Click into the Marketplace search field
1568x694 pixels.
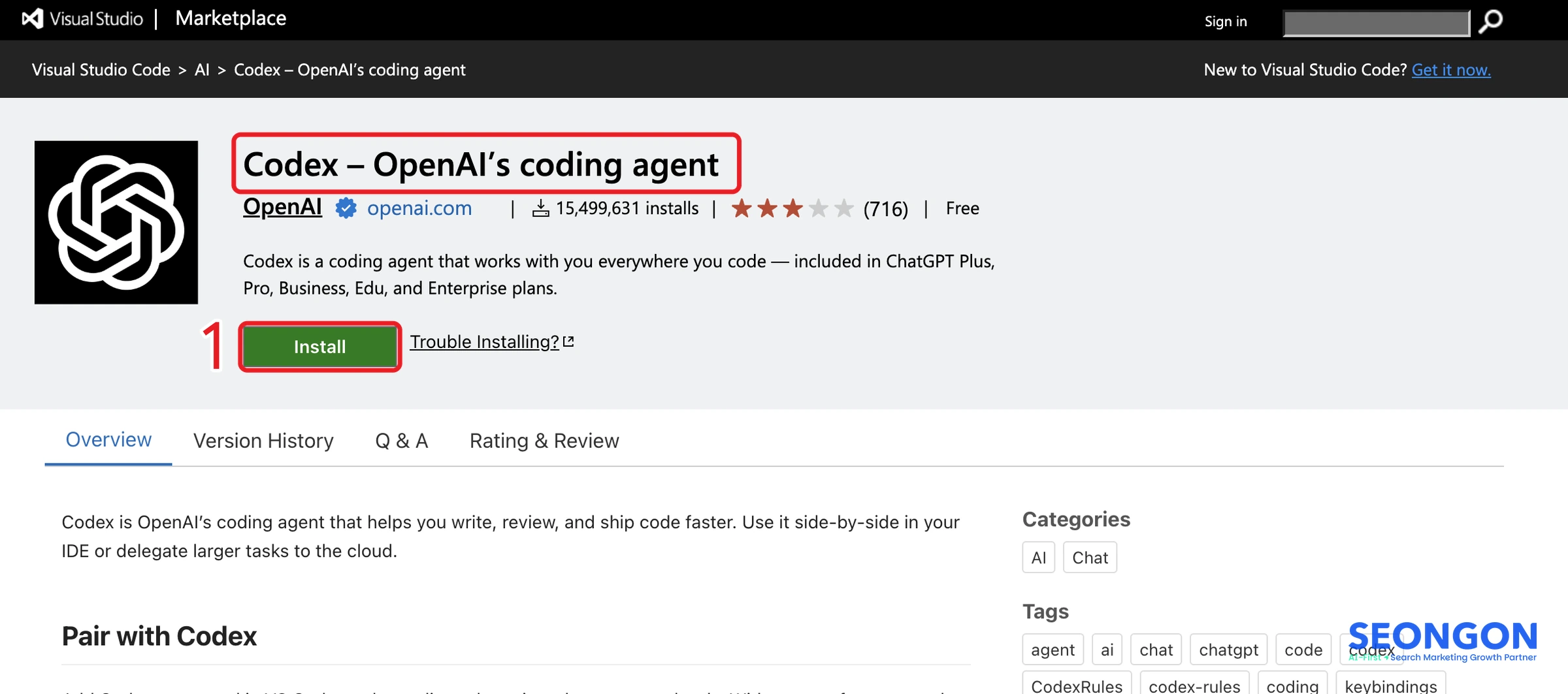(1377, 23)
